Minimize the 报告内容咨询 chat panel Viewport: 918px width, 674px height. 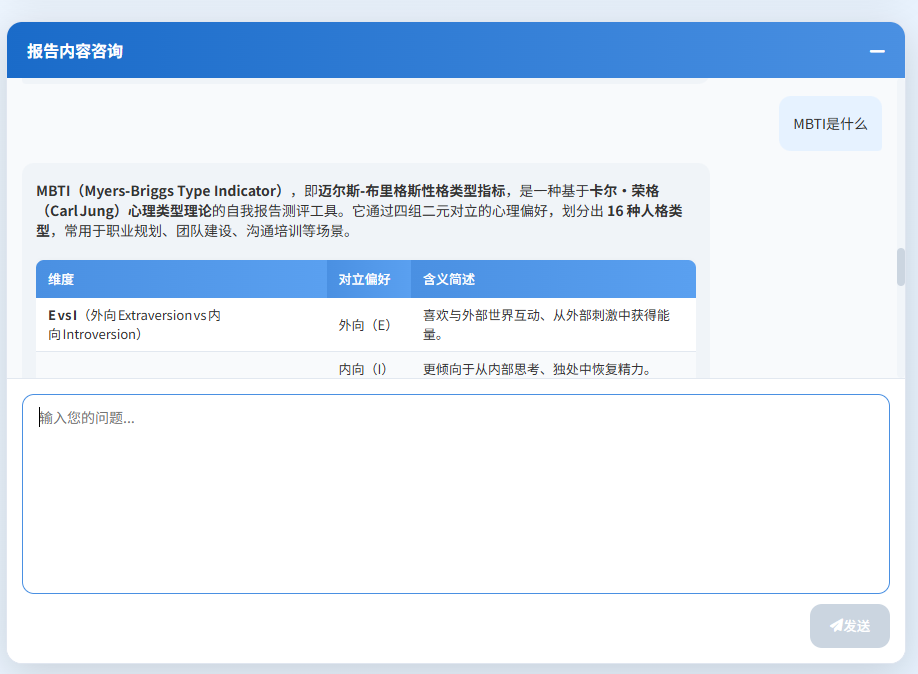click(x=877, y=51)
